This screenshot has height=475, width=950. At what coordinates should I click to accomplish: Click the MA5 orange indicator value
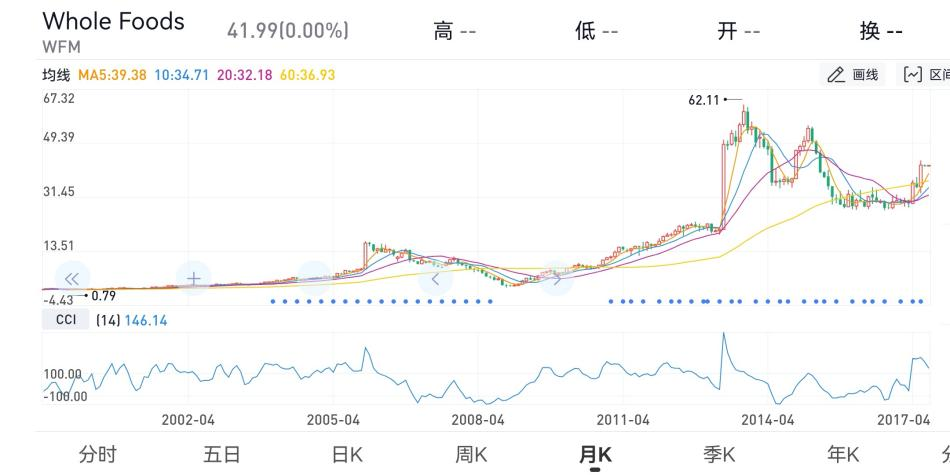coord(112,75)
